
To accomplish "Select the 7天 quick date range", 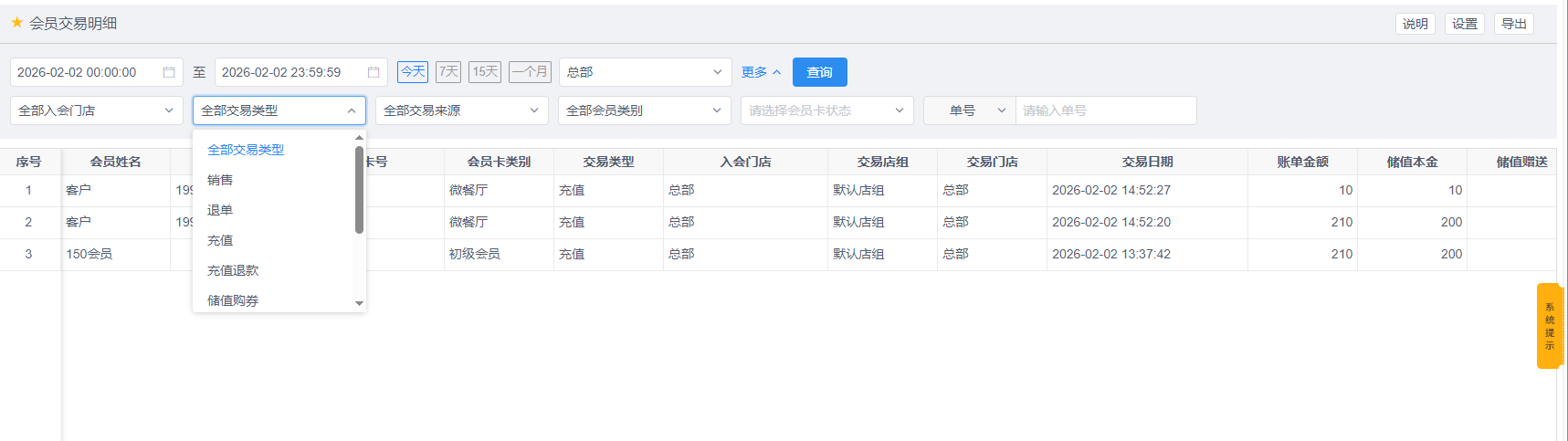I will (448, 71).
